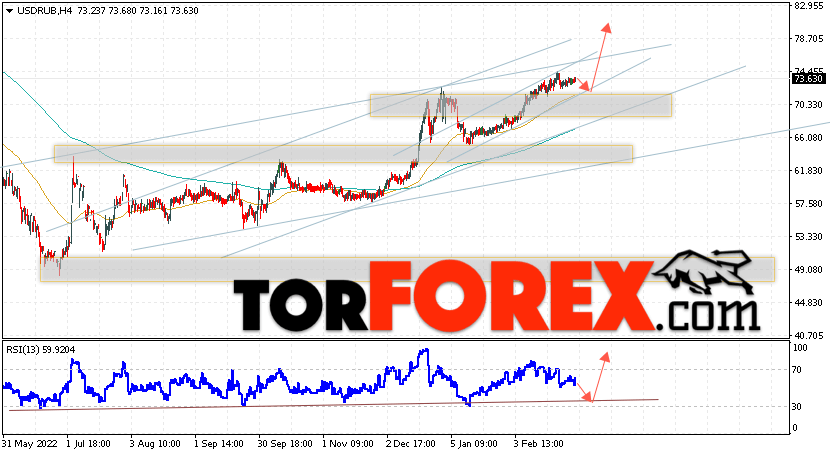Image resolution: width=830 pixels, height=455 pixels.
Task: Select the USDRUB,H4 chart title text
Action: point(45,11)
